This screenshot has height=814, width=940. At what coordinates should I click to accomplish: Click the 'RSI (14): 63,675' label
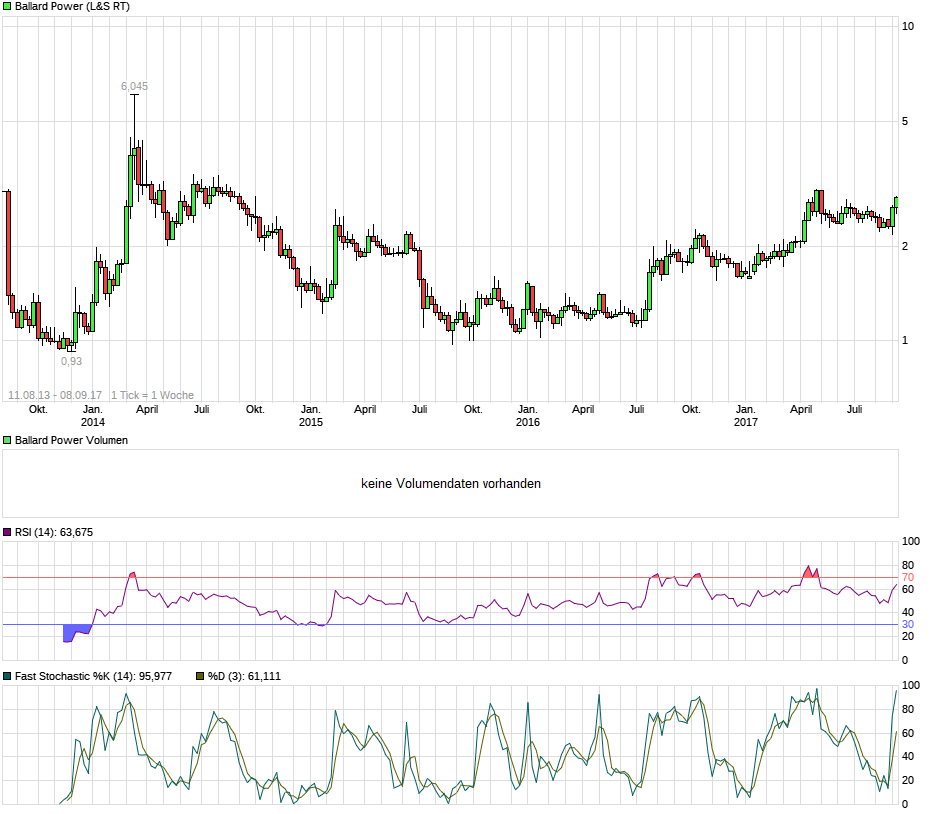(54, 532)
